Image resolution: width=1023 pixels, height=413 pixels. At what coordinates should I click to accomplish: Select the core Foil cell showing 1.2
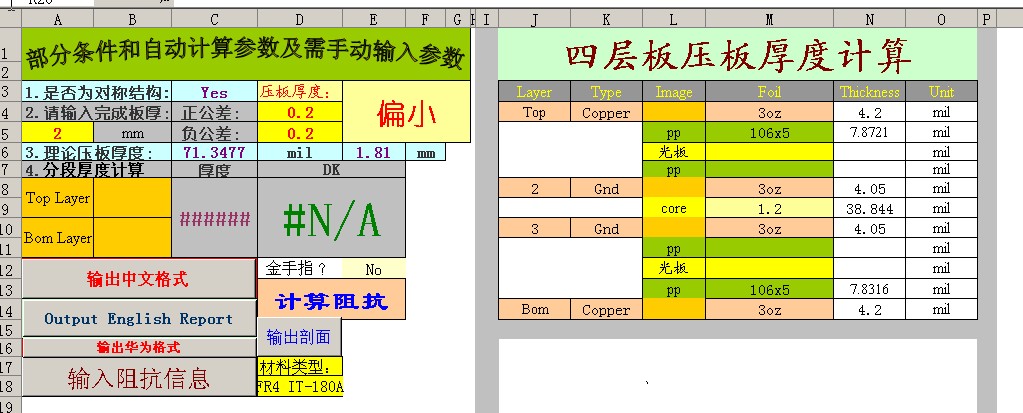pos(769,209)
